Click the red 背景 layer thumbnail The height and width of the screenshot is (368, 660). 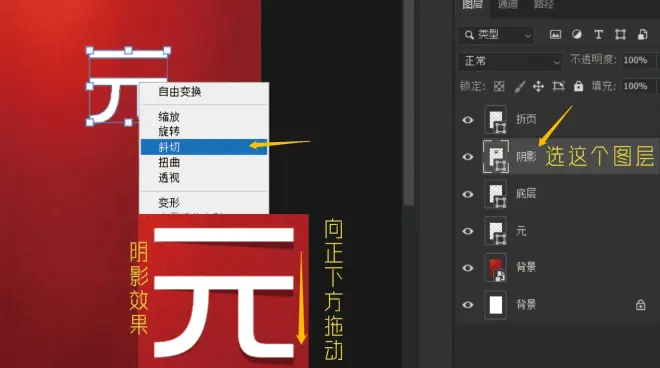pyautogui.click(x=495, y=267)
